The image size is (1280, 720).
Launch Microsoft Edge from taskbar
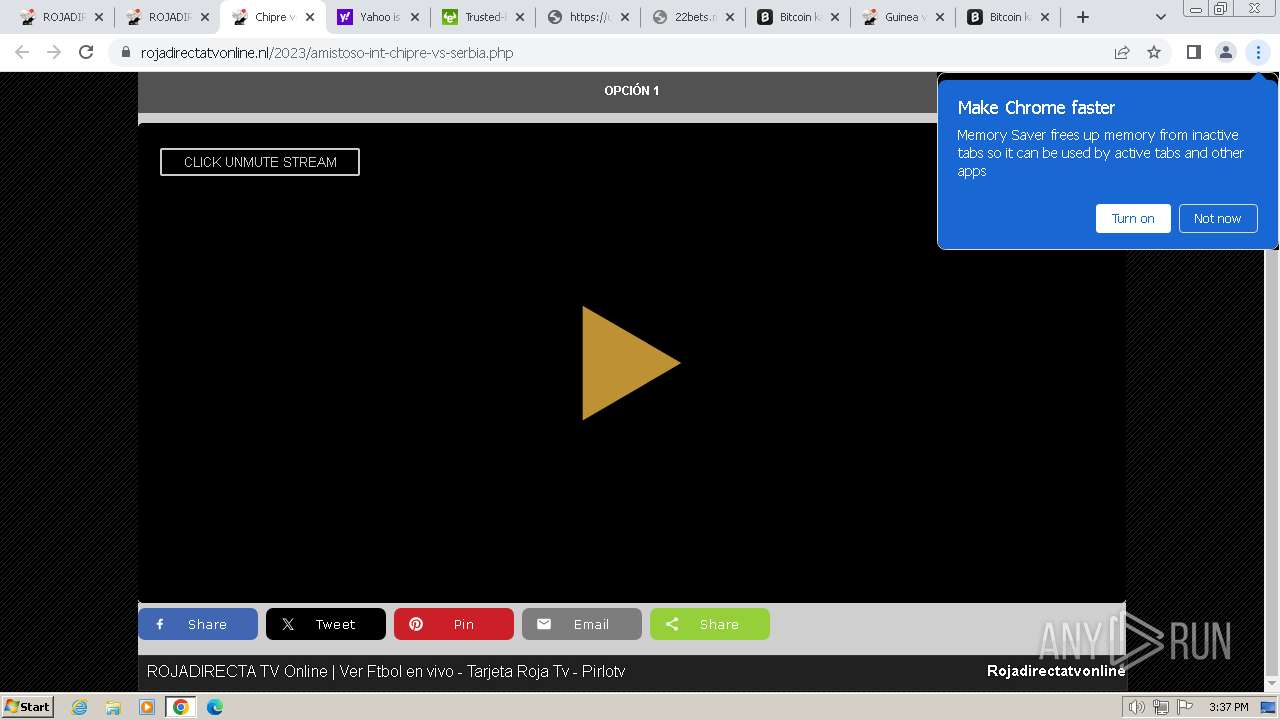click(215, 707)
